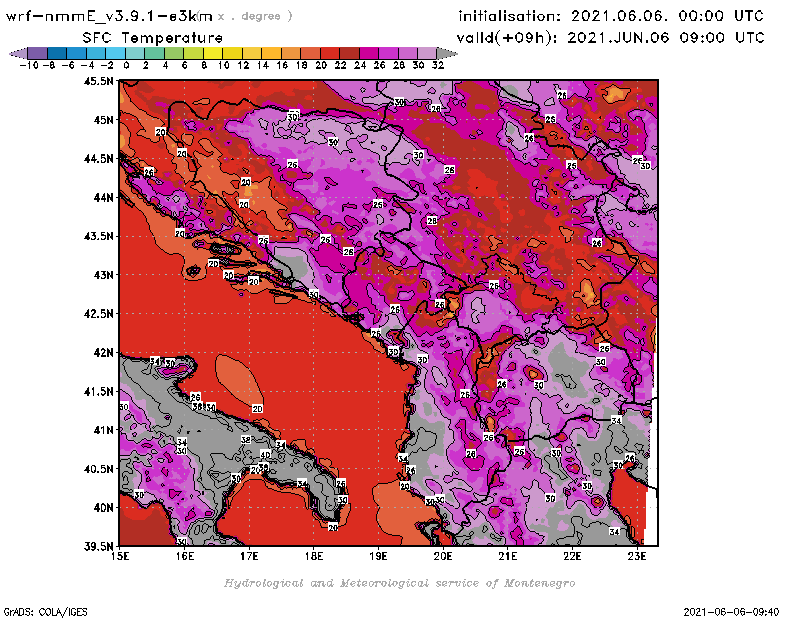Select the blue swatch between -6 and -4

click(77, 53)
